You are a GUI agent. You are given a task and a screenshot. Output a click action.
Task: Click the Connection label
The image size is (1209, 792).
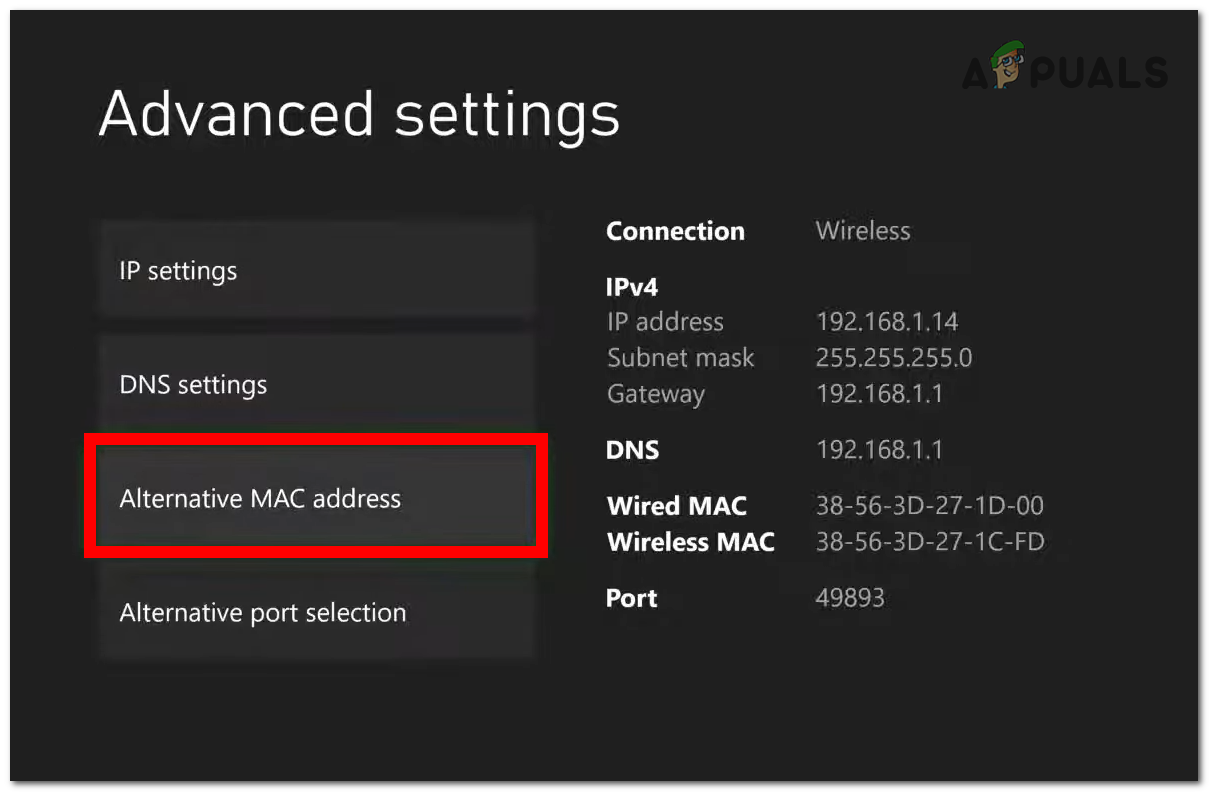pyautogui.click(x=675, y=231)
